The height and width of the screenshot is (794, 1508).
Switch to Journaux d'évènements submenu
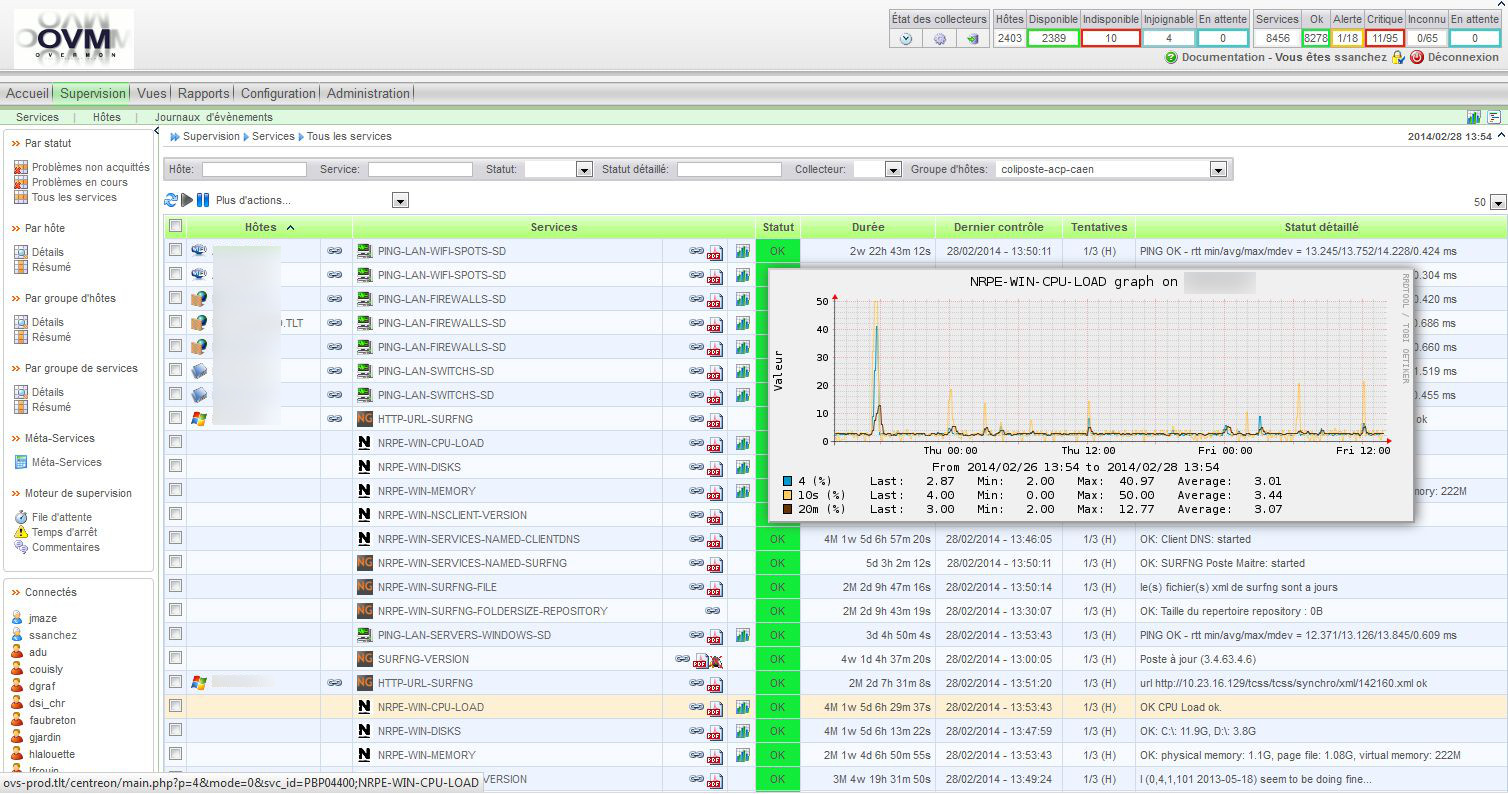pyautogui.click(x=213, y=117)
